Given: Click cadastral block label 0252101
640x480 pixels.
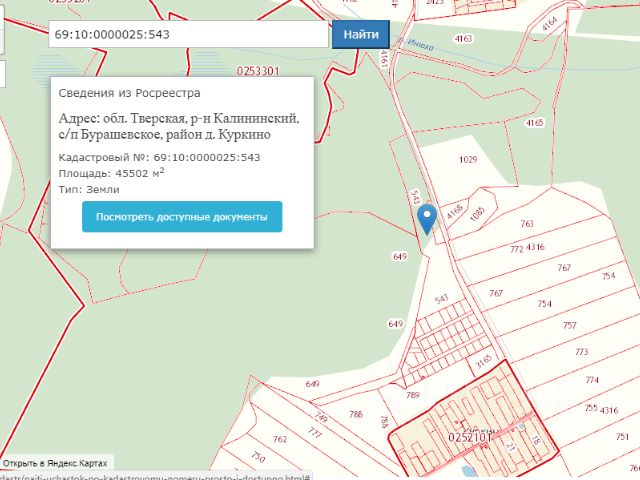Looking at the screenshot, I should [469, 437].
